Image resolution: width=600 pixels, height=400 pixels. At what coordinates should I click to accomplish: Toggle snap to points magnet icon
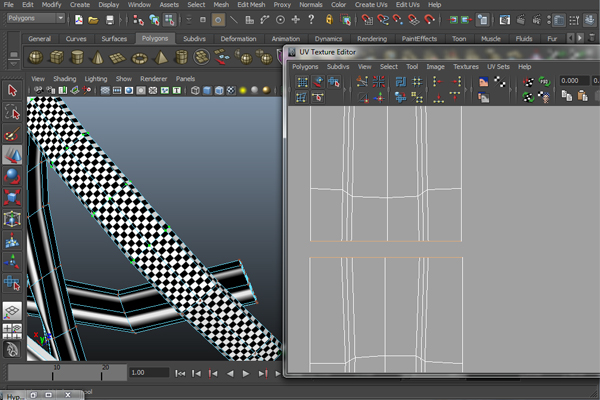pos(398,20)
